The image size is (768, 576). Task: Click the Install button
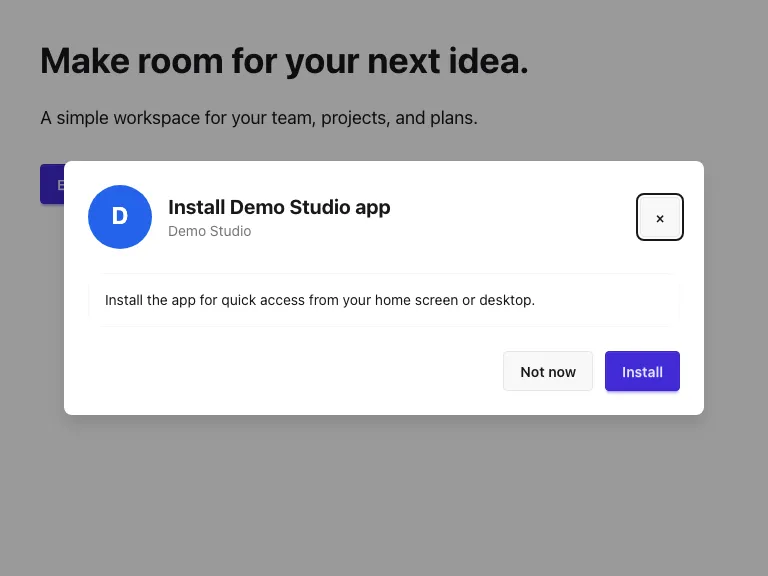642,371
